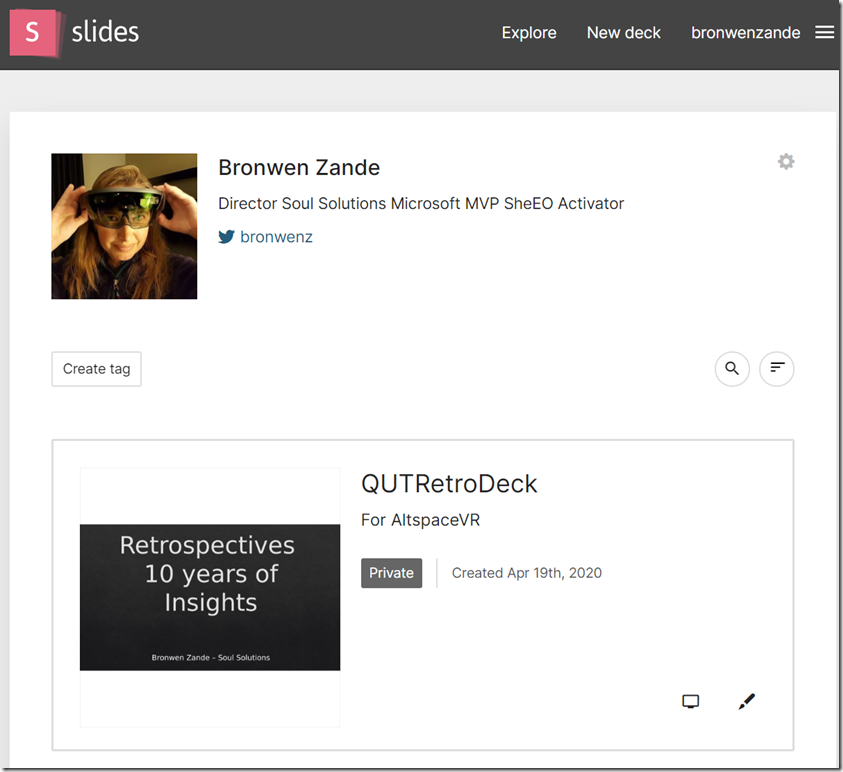Image resolution: width=843 pixels, height=772 pixels.
Task: Open the bronwenz Twitter link
Action: [276, 237]
